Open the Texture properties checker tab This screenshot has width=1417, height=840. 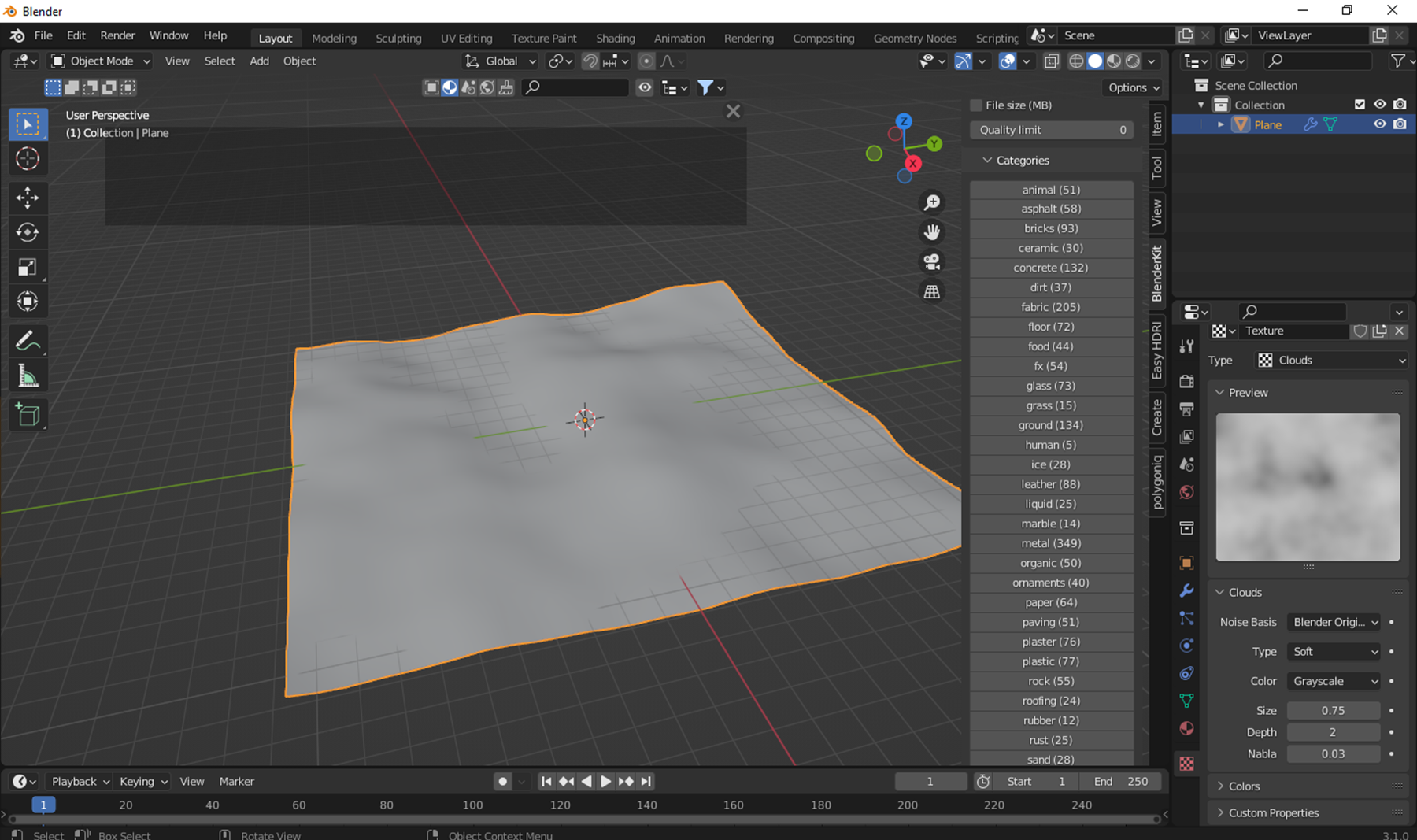[x=1186, y=763]
